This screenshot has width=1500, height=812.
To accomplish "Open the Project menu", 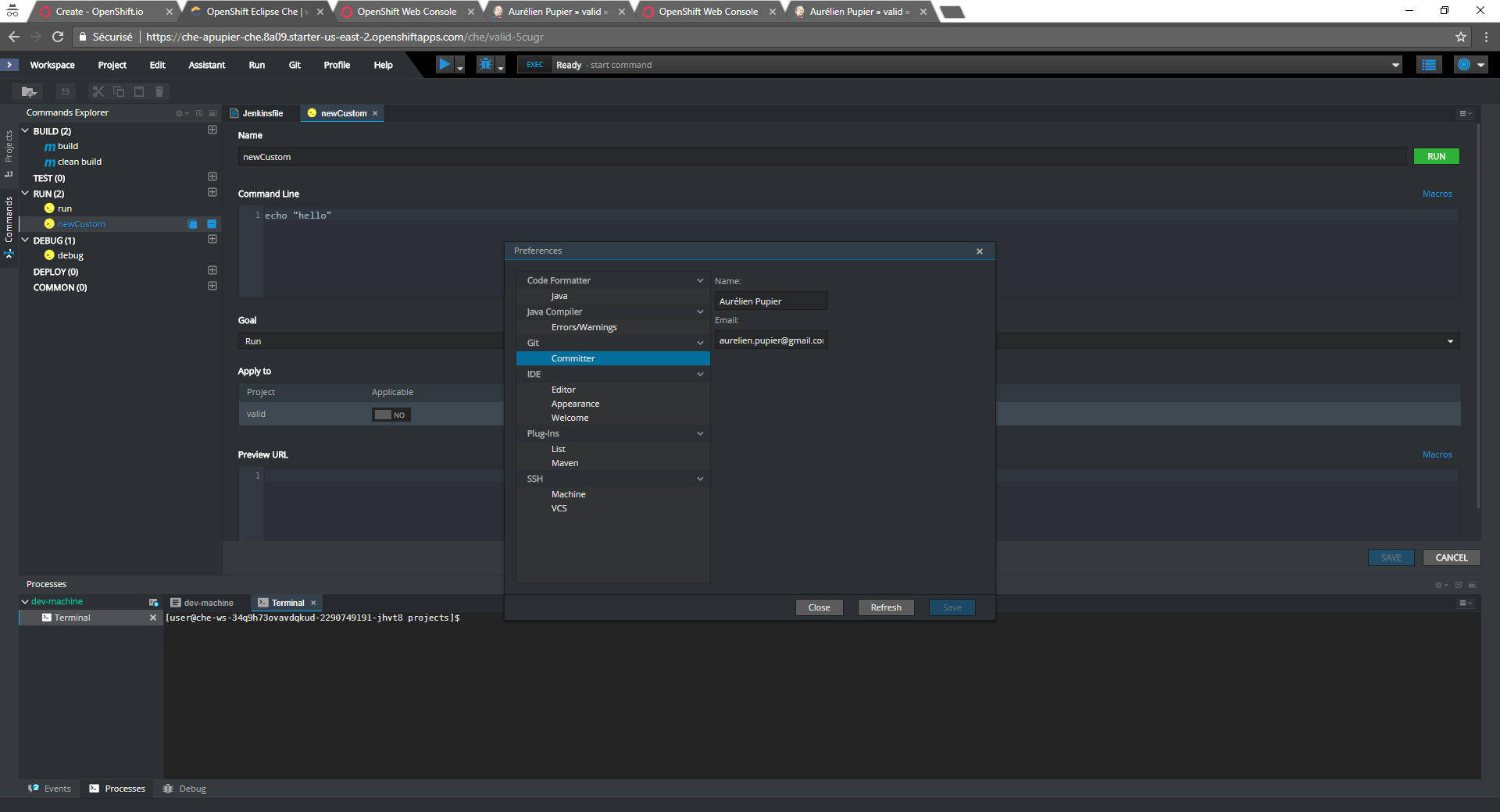I will tap(112, 65).
